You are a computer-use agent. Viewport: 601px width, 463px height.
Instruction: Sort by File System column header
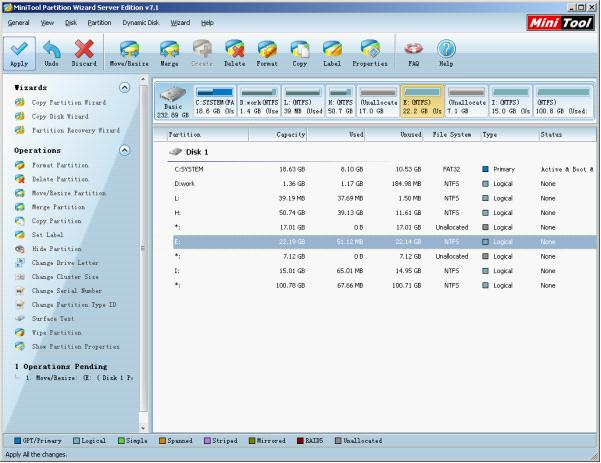452,135
